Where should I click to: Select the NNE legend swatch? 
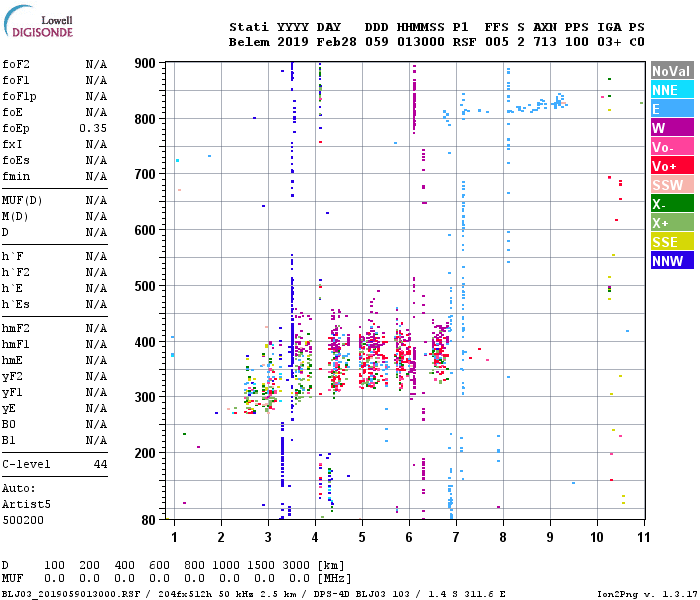[672, 90]
